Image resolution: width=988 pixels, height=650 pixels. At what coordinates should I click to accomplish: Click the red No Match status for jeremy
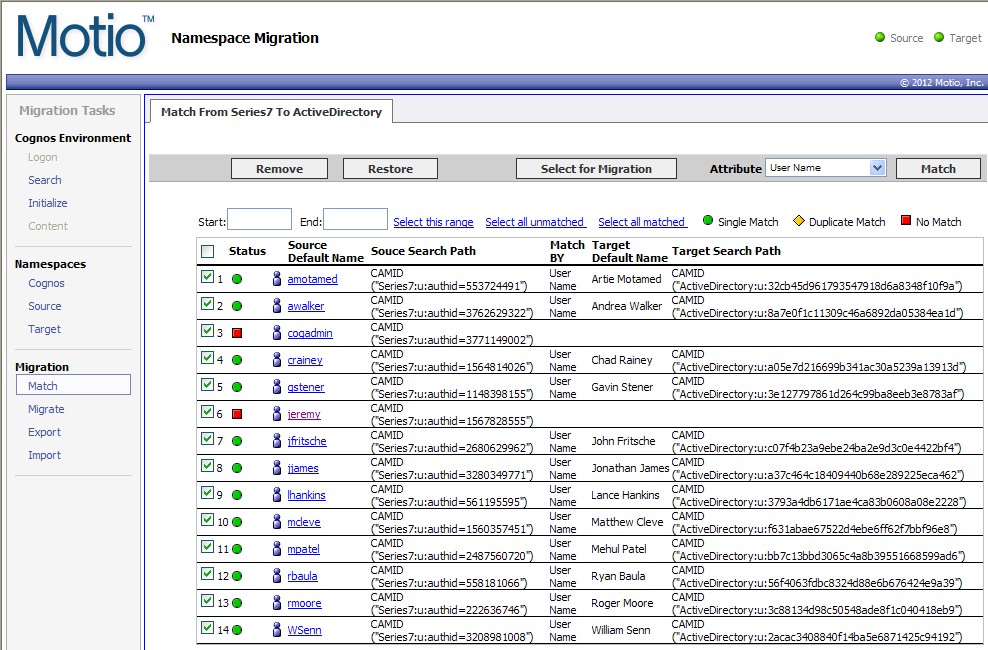click(237, 414)
